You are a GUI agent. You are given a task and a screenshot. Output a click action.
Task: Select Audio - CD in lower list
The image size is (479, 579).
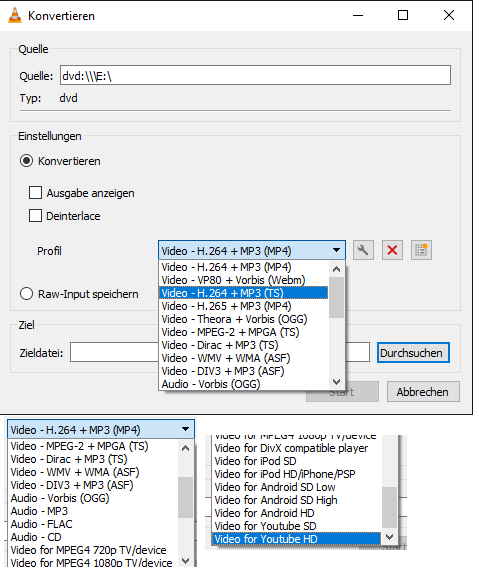pyautogui.click(x=93, y=537)
